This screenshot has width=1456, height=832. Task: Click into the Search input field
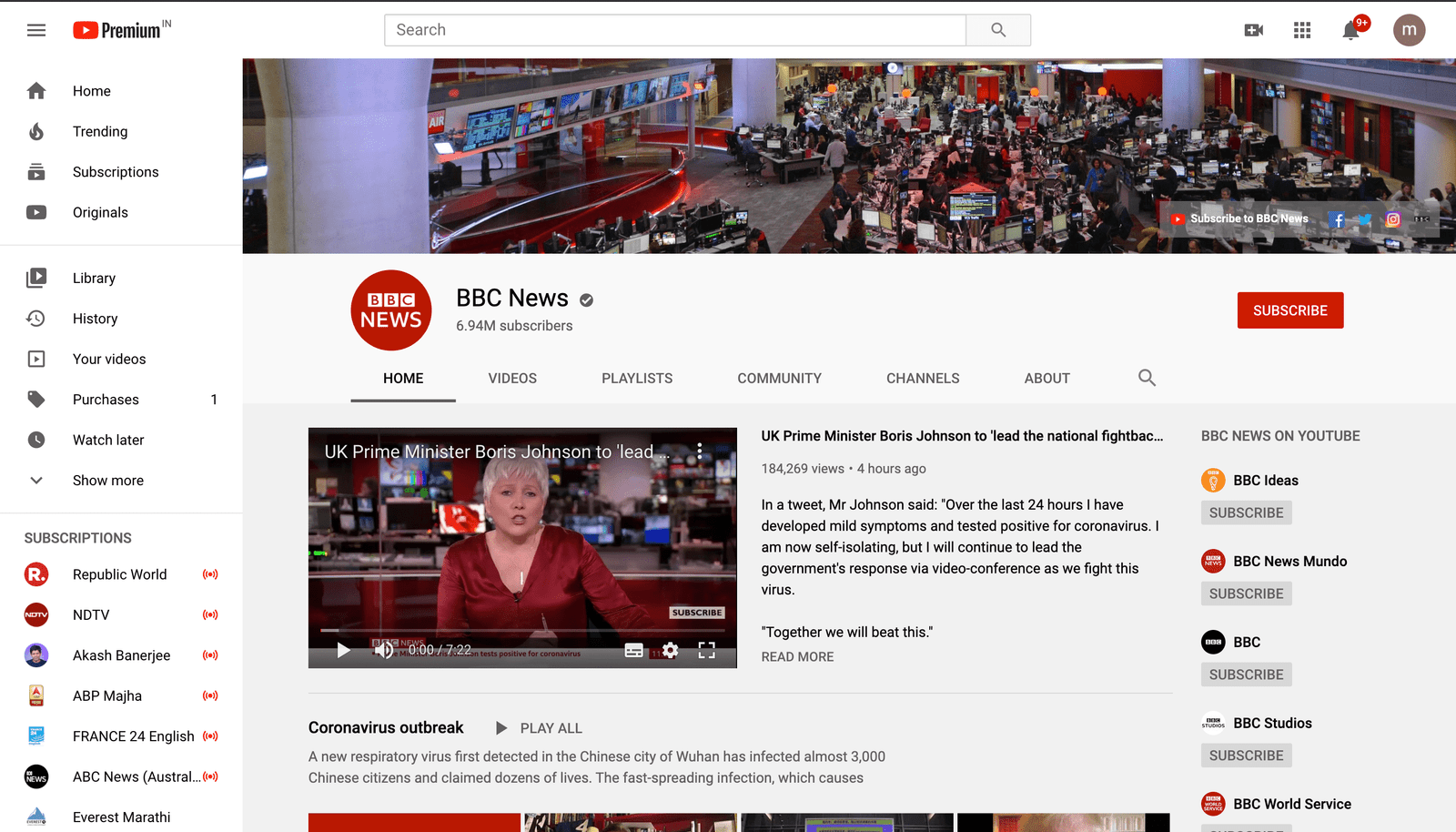click(x=674, y=30)
